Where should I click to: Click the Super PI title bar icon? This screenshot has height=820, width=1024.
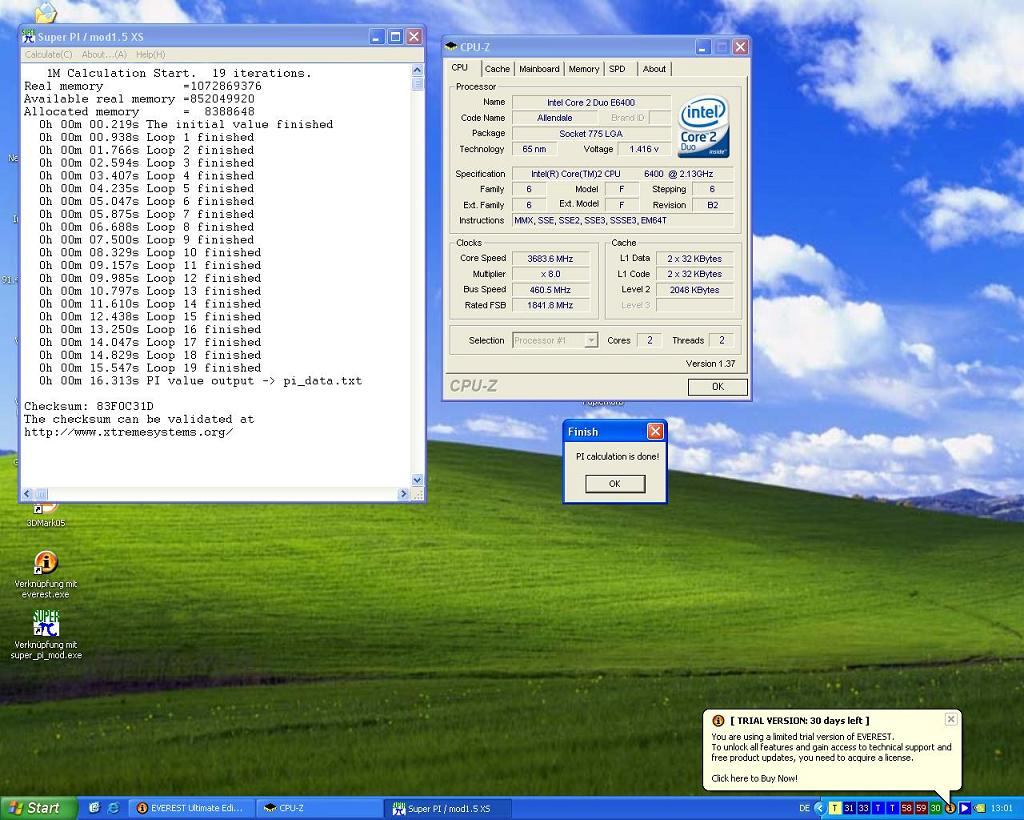[28, 36]
